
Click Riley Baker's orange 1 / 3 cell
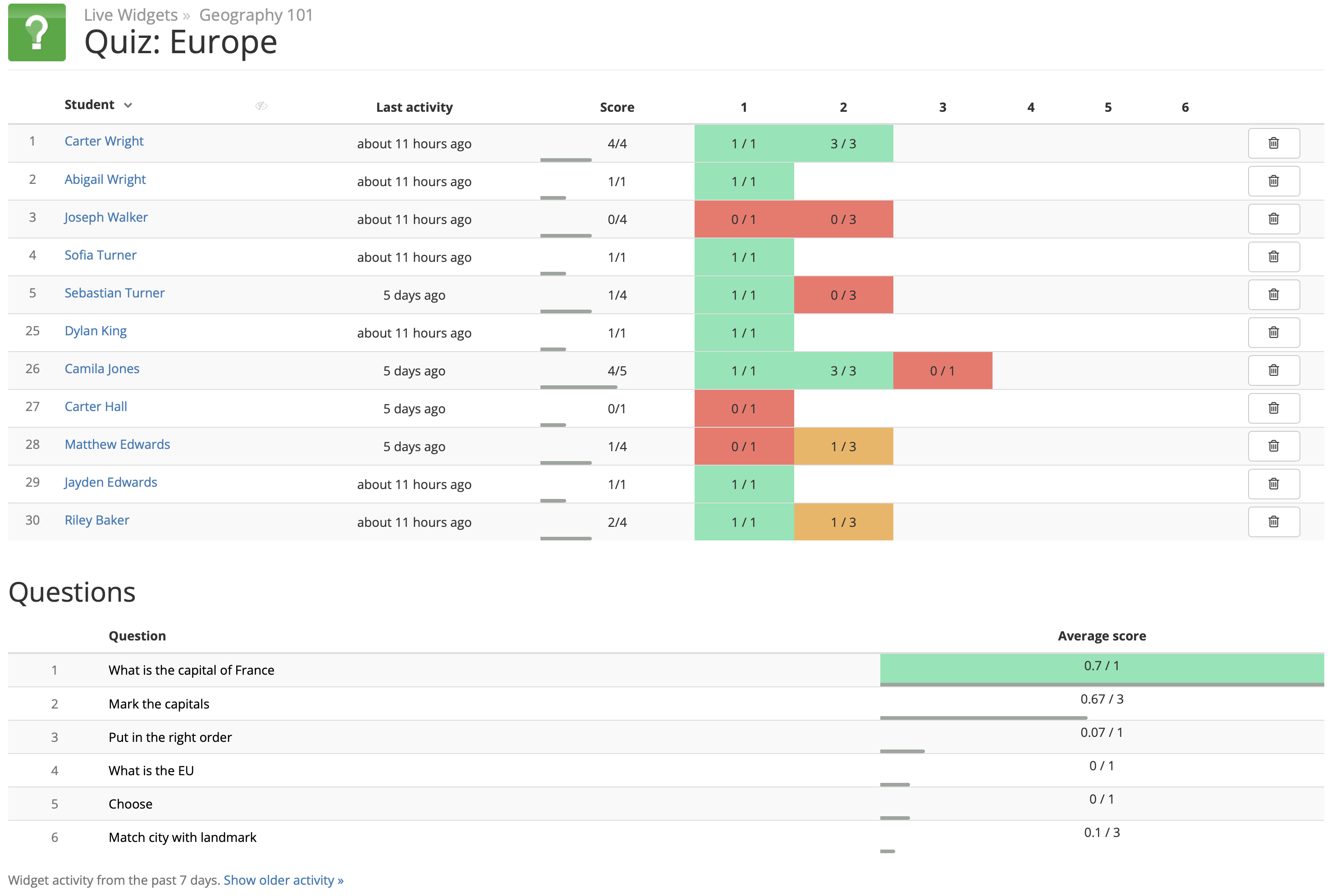click(843, 522)
